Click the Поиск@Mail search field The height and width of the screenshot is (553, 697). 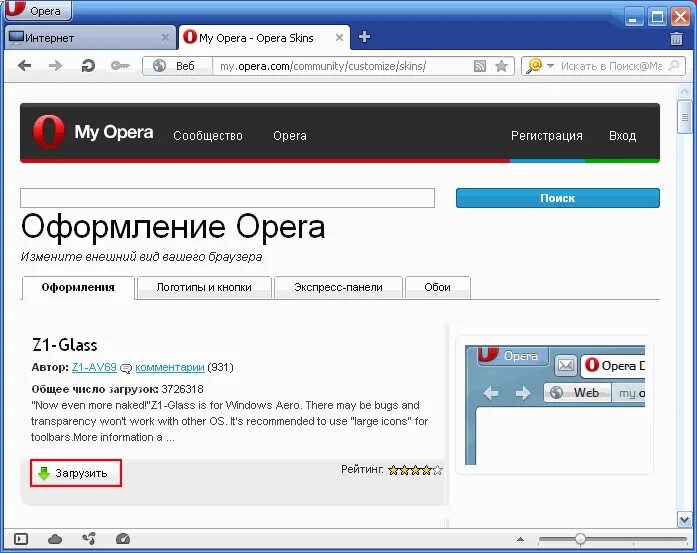pos(612,66)
